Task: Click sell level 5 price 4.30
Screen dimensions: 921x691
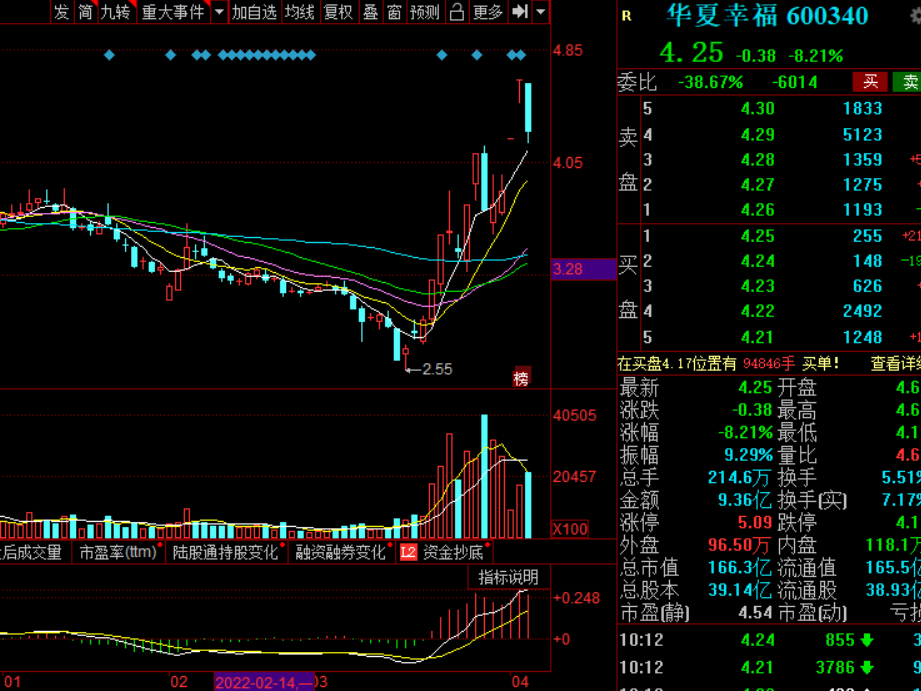Action: pos(758,109)
